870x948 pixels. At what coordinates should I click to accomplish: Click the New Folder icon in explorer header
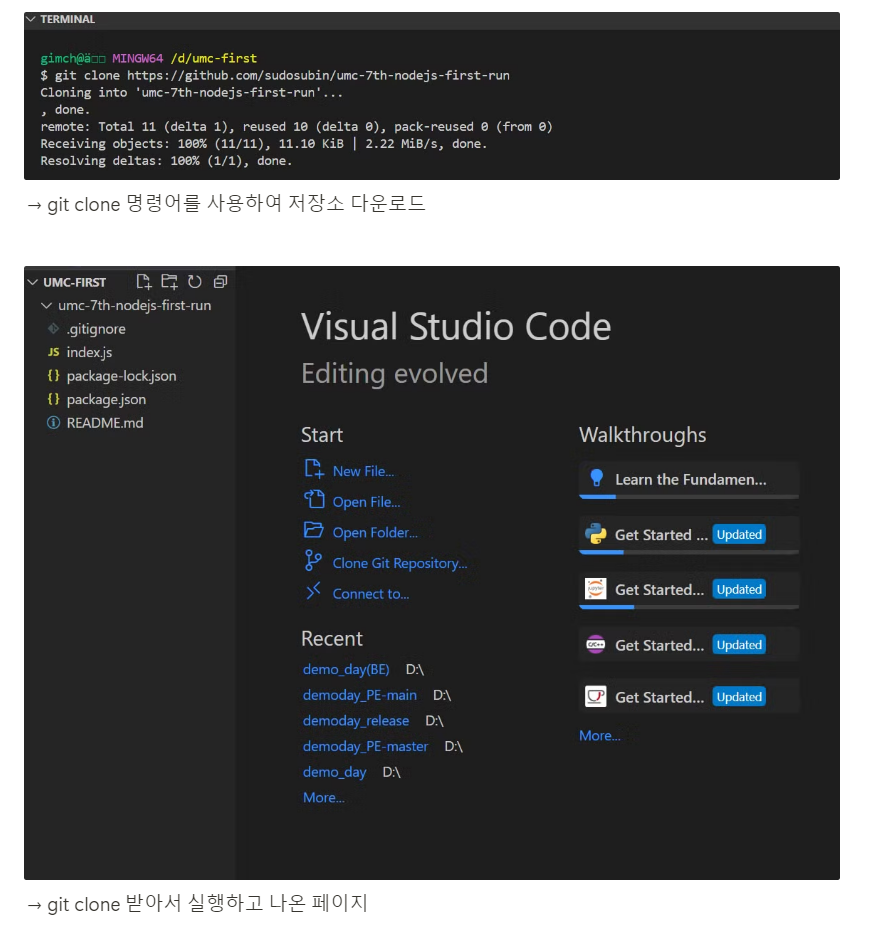click(169, 282)
